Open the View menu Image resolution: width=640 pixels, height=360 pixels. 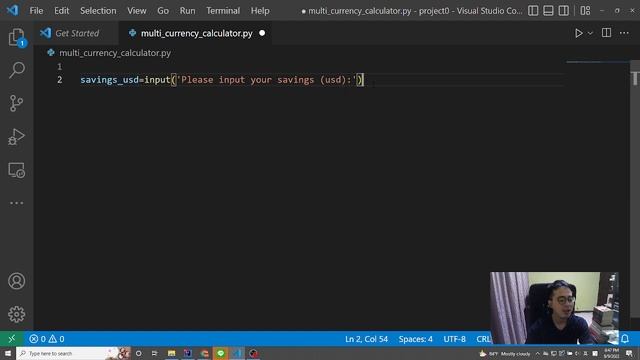[x=137, y=11]
